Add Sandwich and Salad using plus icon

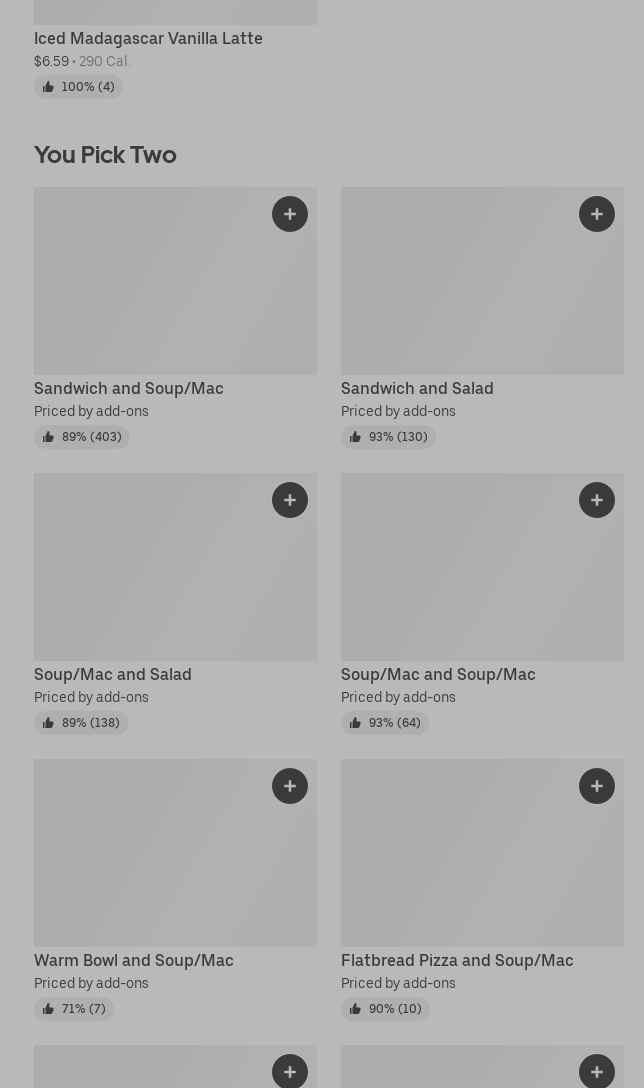click(x=597, y=214)
